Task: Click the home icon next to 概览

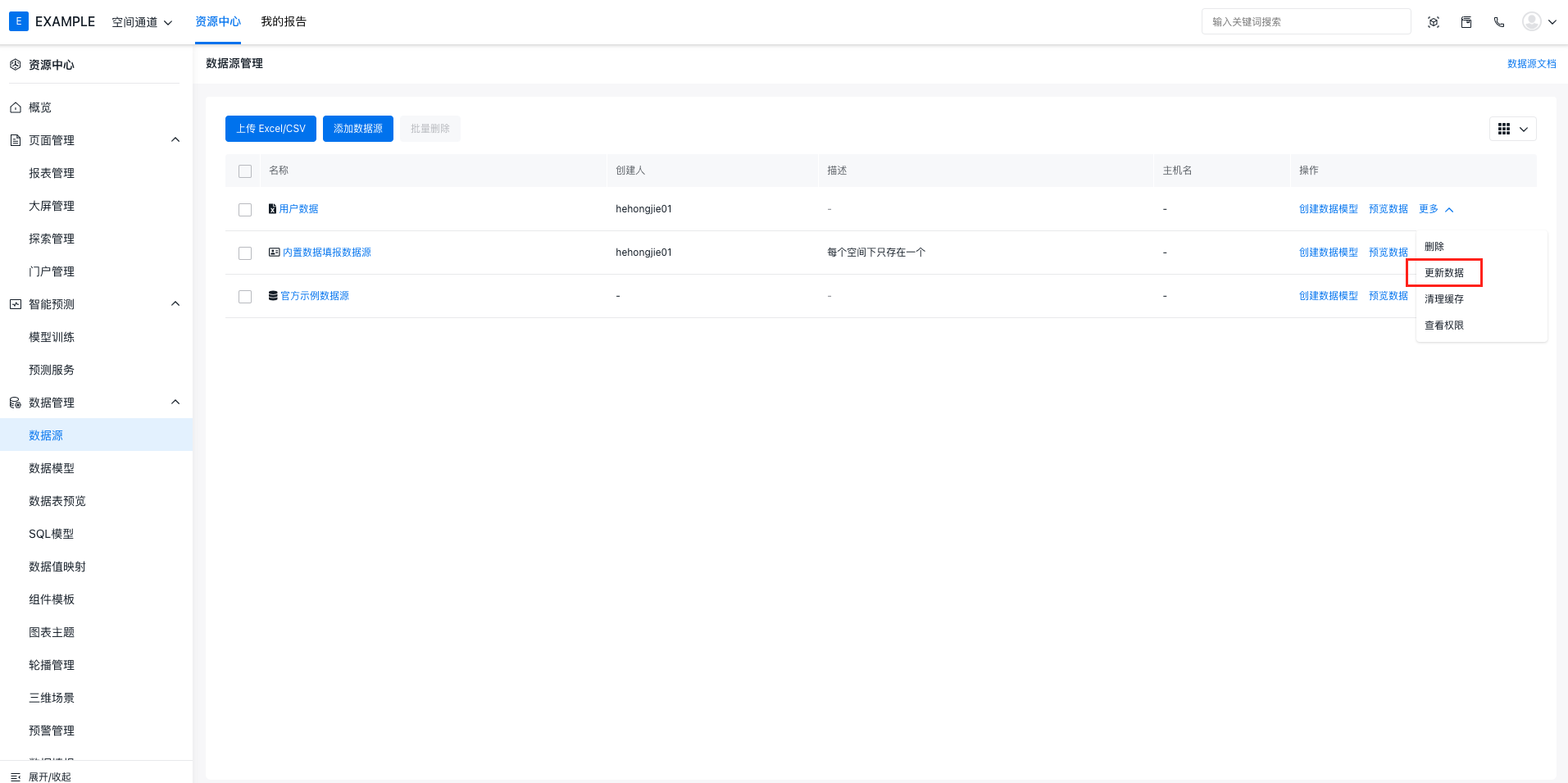Action: click(15, 107)
